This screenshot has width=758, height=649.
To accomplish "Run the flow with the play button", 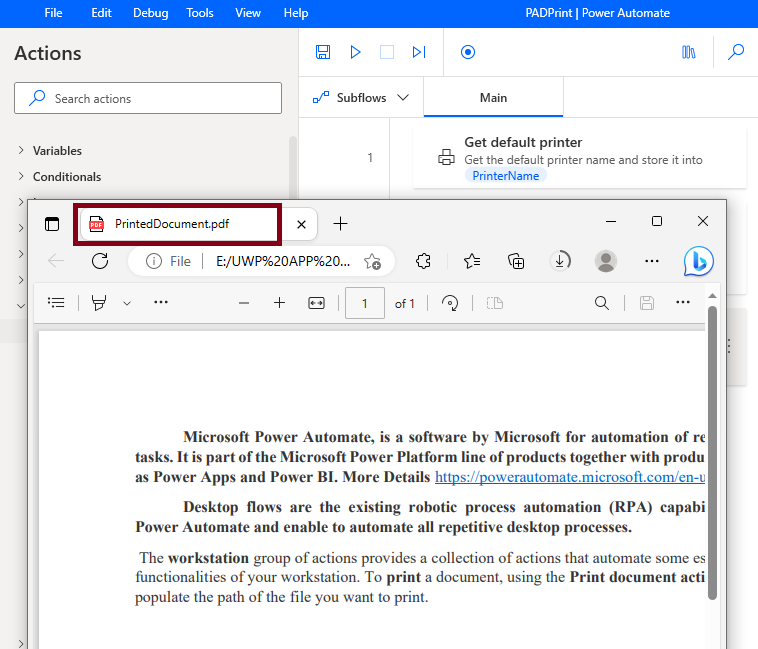I will click(x=355, y=52).
